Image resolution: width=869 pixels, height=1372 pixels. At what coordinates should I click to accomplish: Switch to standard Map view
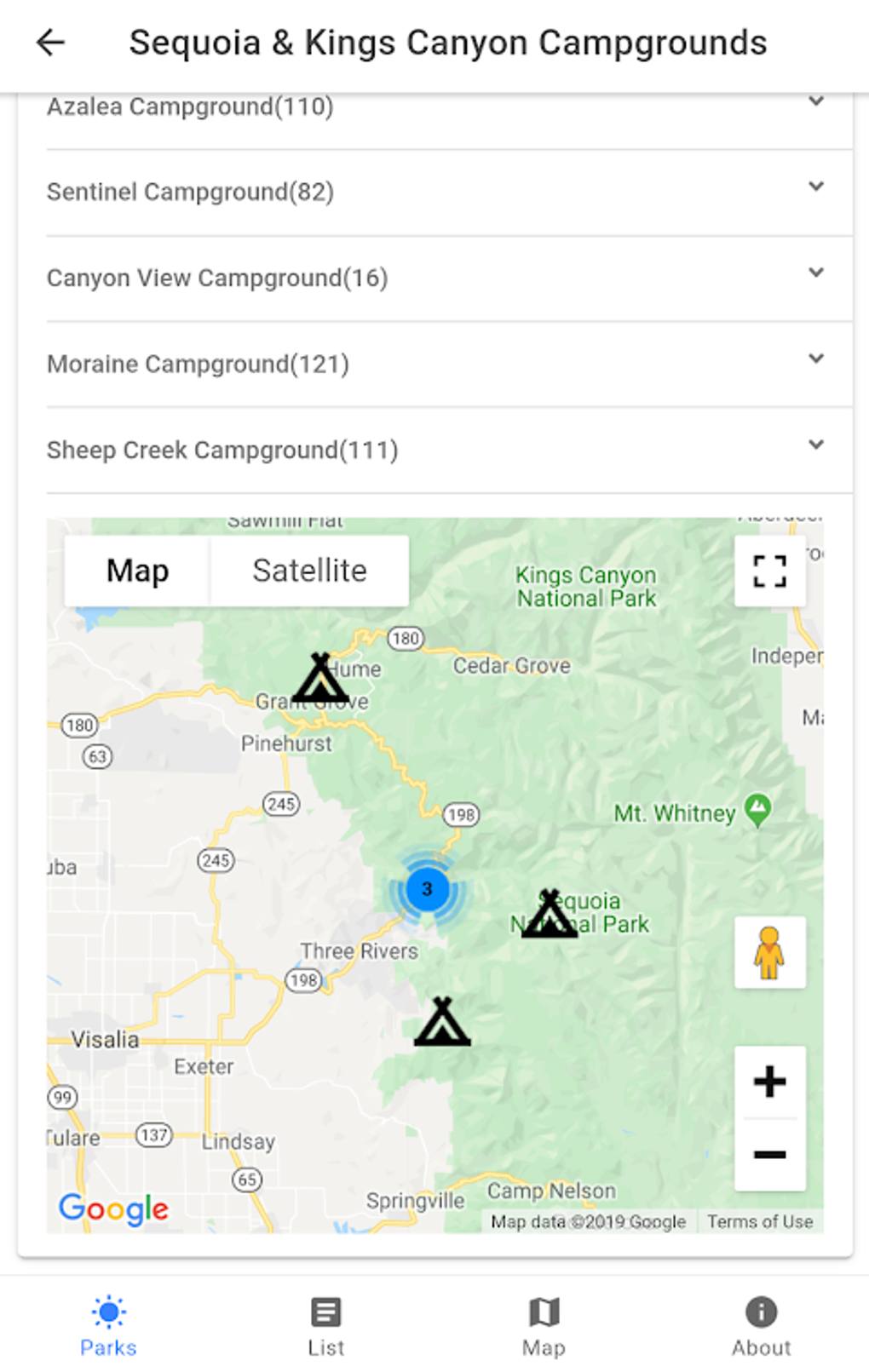[137, 571]
